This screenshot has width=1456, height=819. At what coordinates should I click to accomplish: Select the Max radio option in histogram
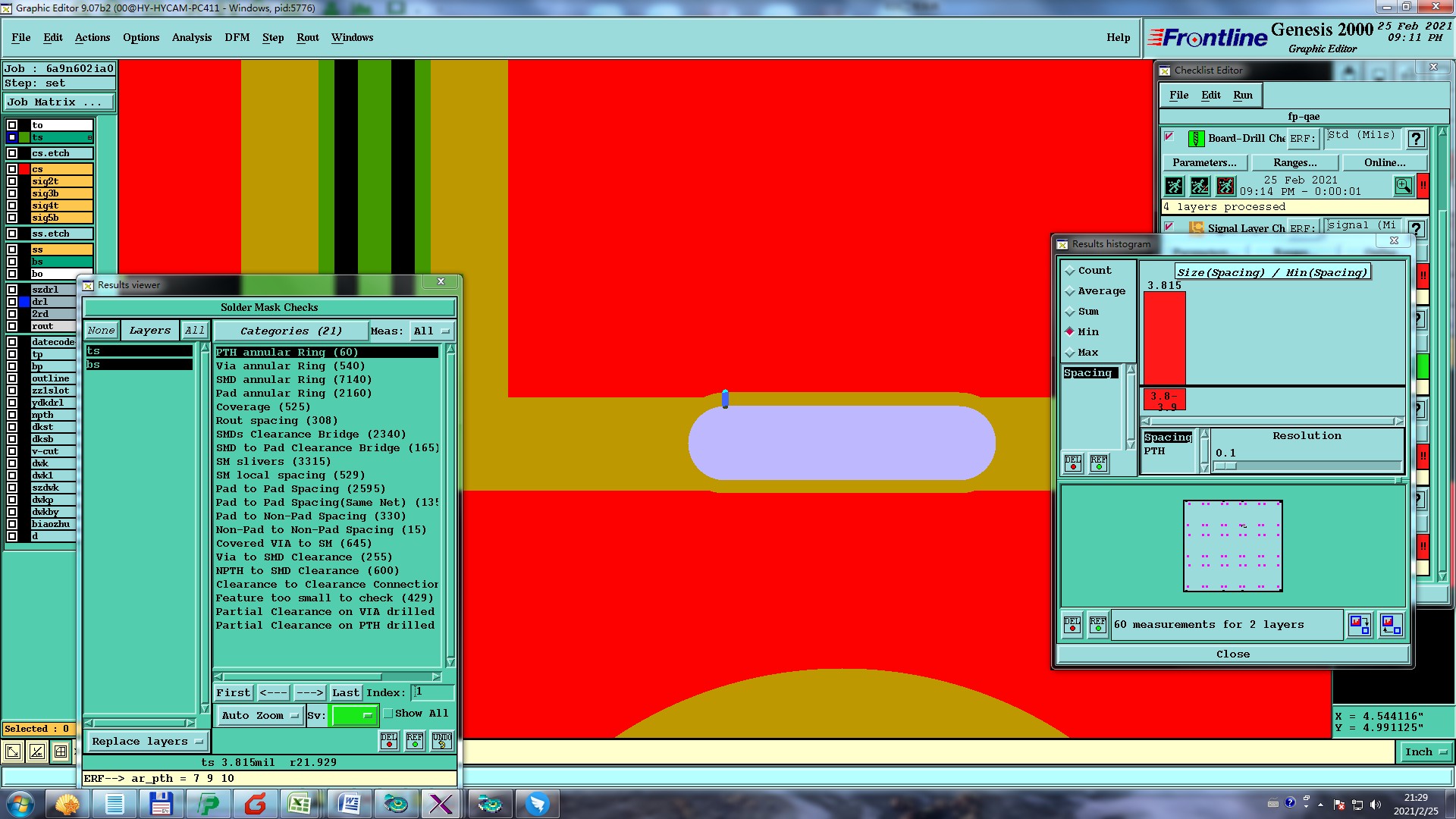click(1070, 353)
